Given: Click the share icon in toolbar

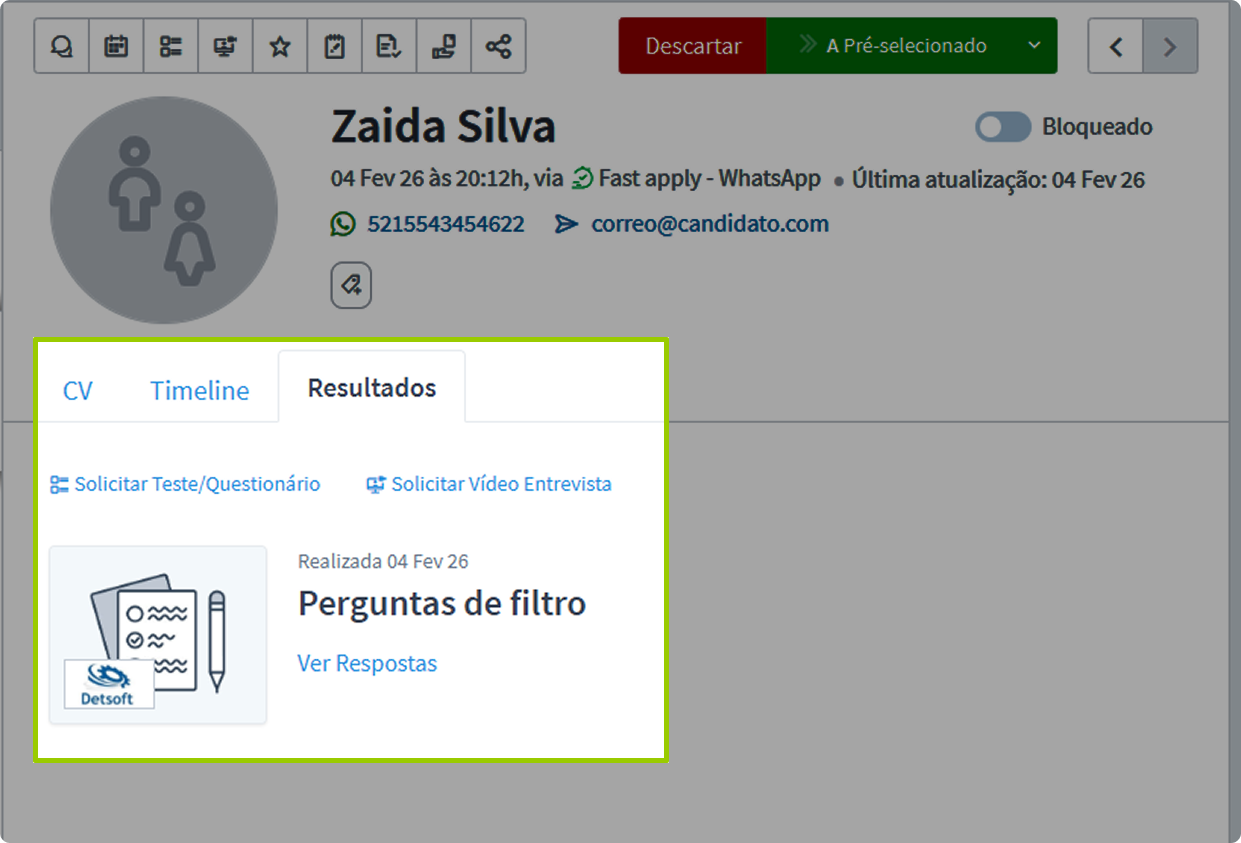Looking at the screenshot, I should point(498,46).
